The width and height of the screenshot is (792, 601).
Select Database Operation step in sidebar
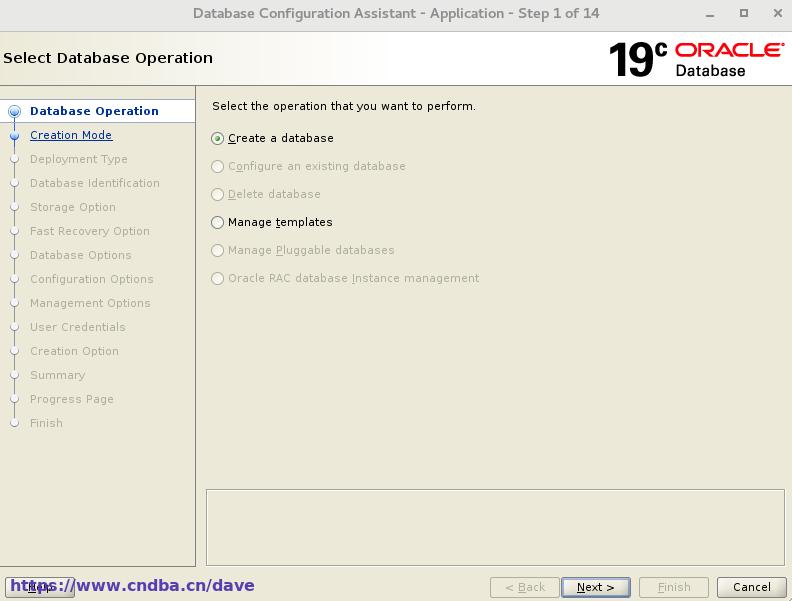click(94, 111)
